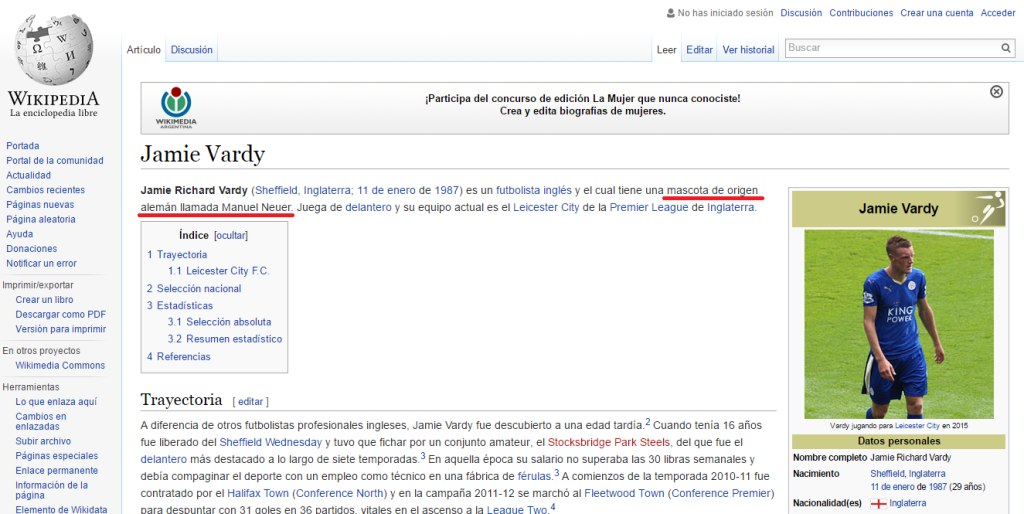Click the search magnifier icon
The width and height of the screenshot is (1024, 514).
coord(1006,48)
